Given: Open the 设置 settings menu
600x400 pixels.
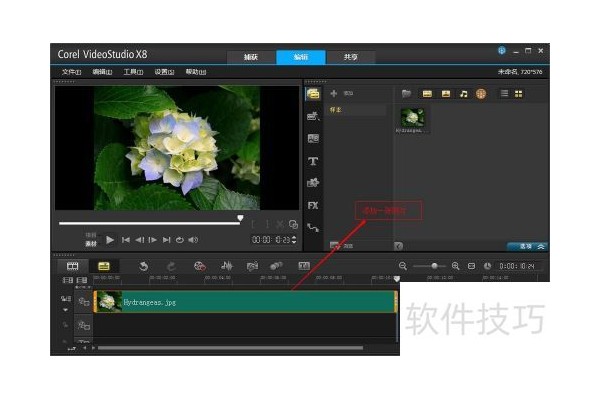Looking at the screenshot, I should click(164, 72).
